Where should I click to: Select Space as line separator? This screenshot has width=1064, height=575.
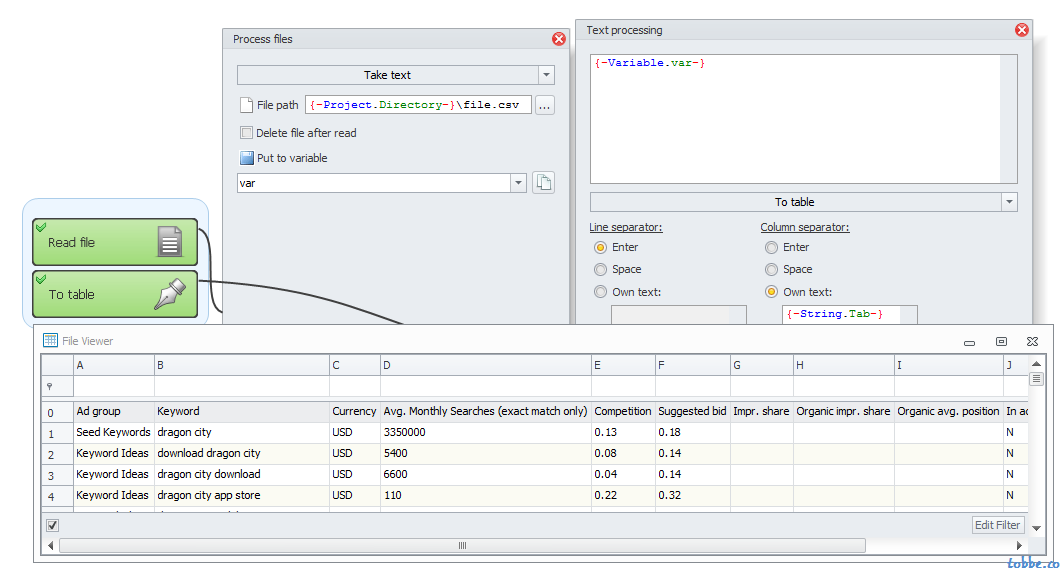600,270
